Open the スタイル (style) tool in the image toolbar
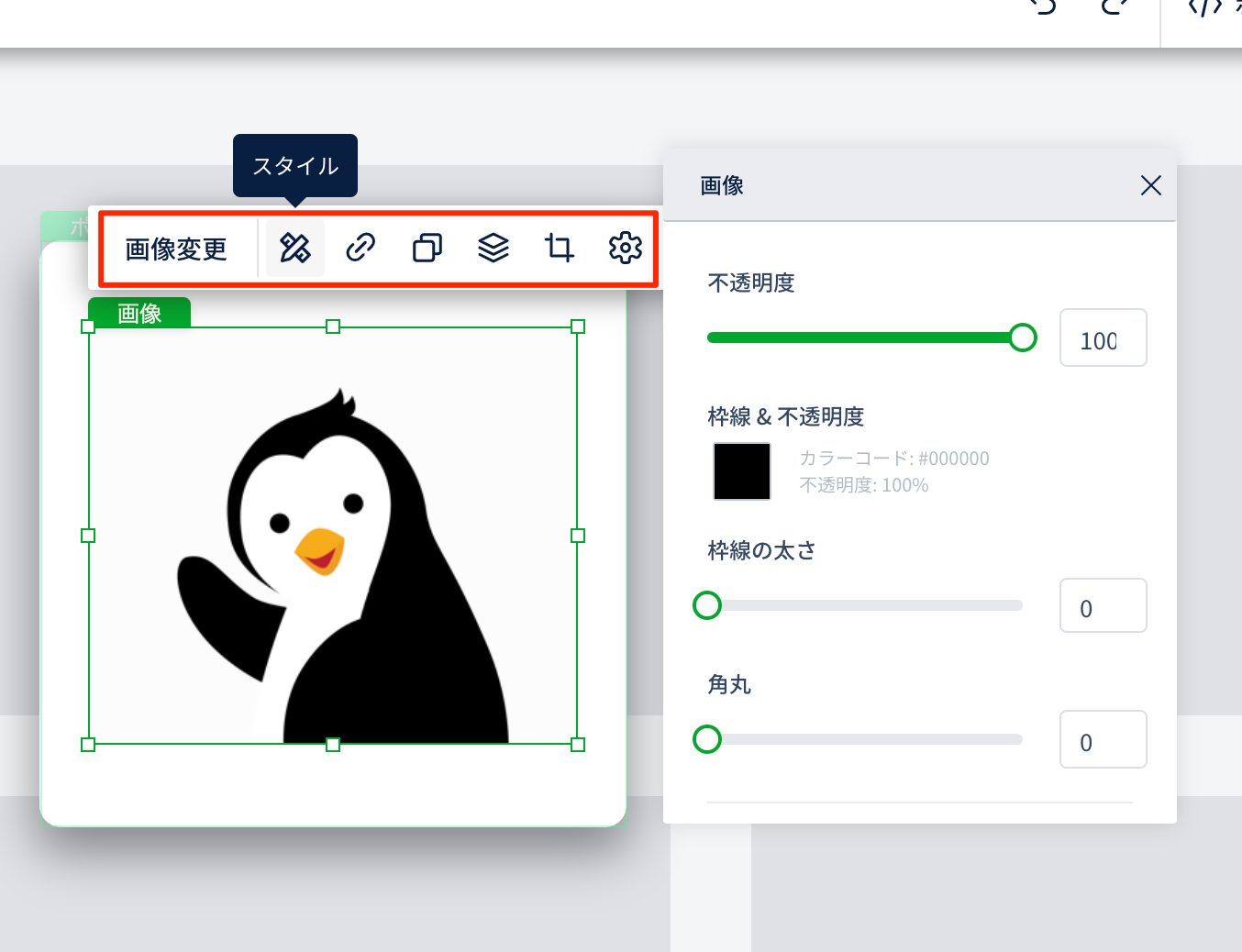1242x952 pixels. tap(295, 248)
